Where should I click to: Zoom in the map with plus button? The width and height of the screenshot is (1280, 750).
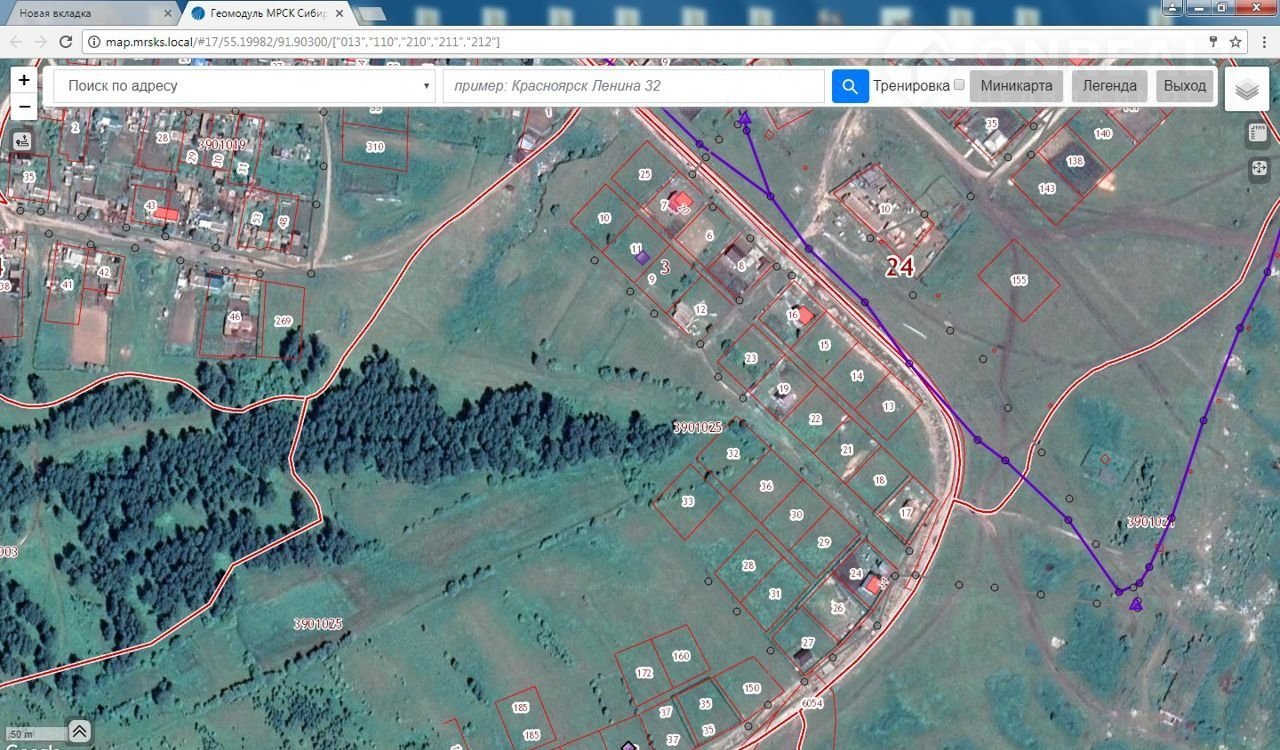point(24,79)
